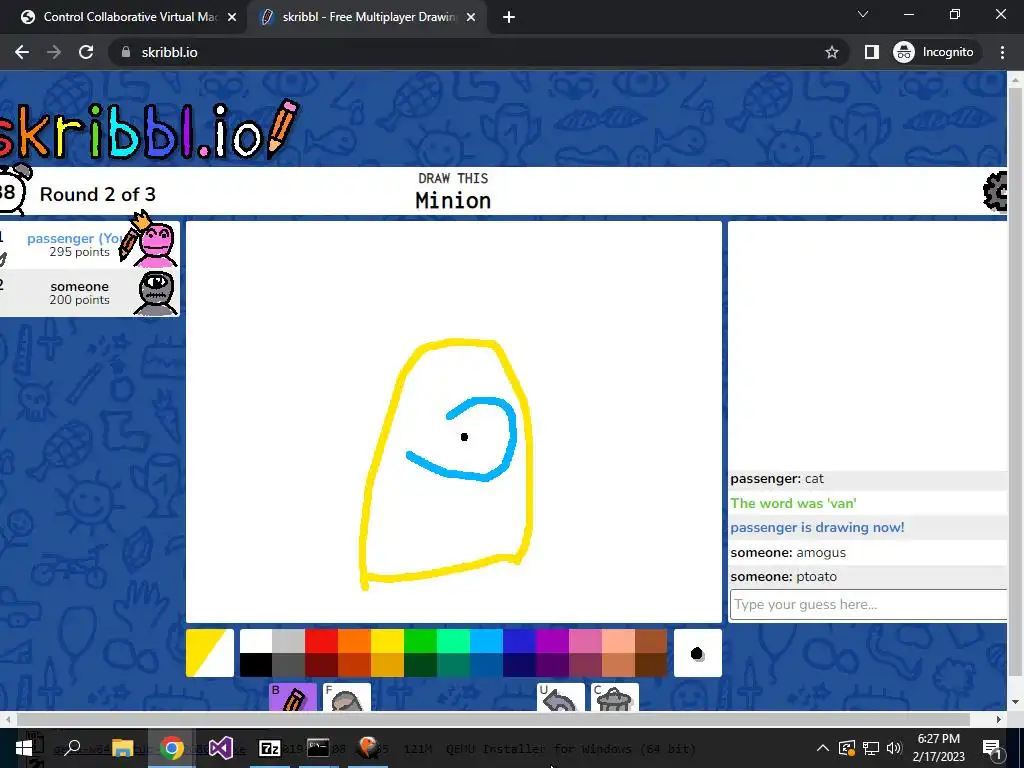Screen dimensions: 1024x768
Task: Click 'The word was van' message
Action: click(x=793, y=503)
